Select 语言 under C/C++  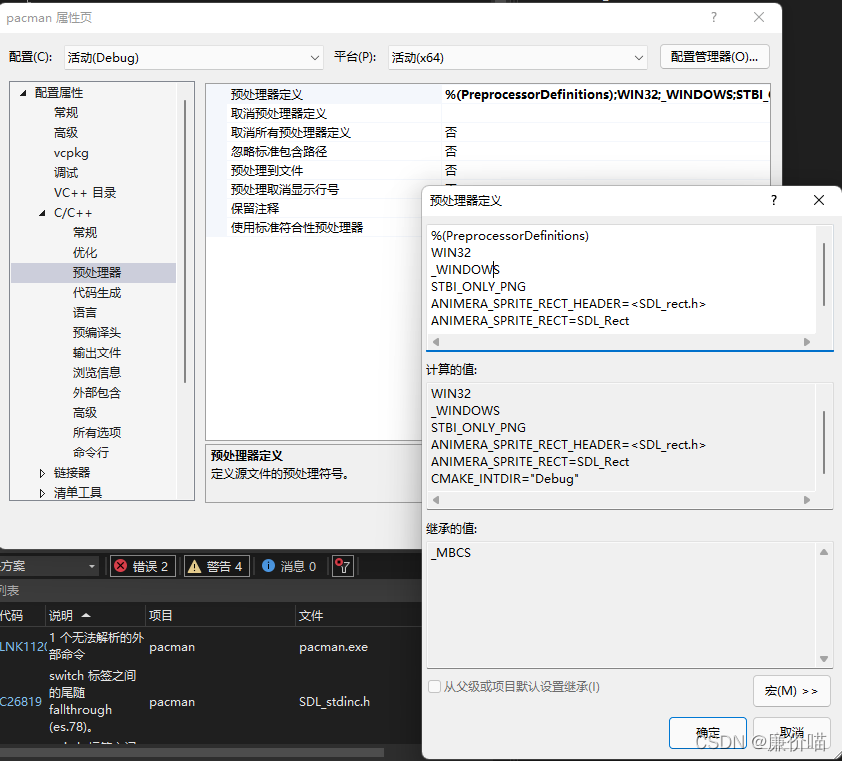pos(85,313)
